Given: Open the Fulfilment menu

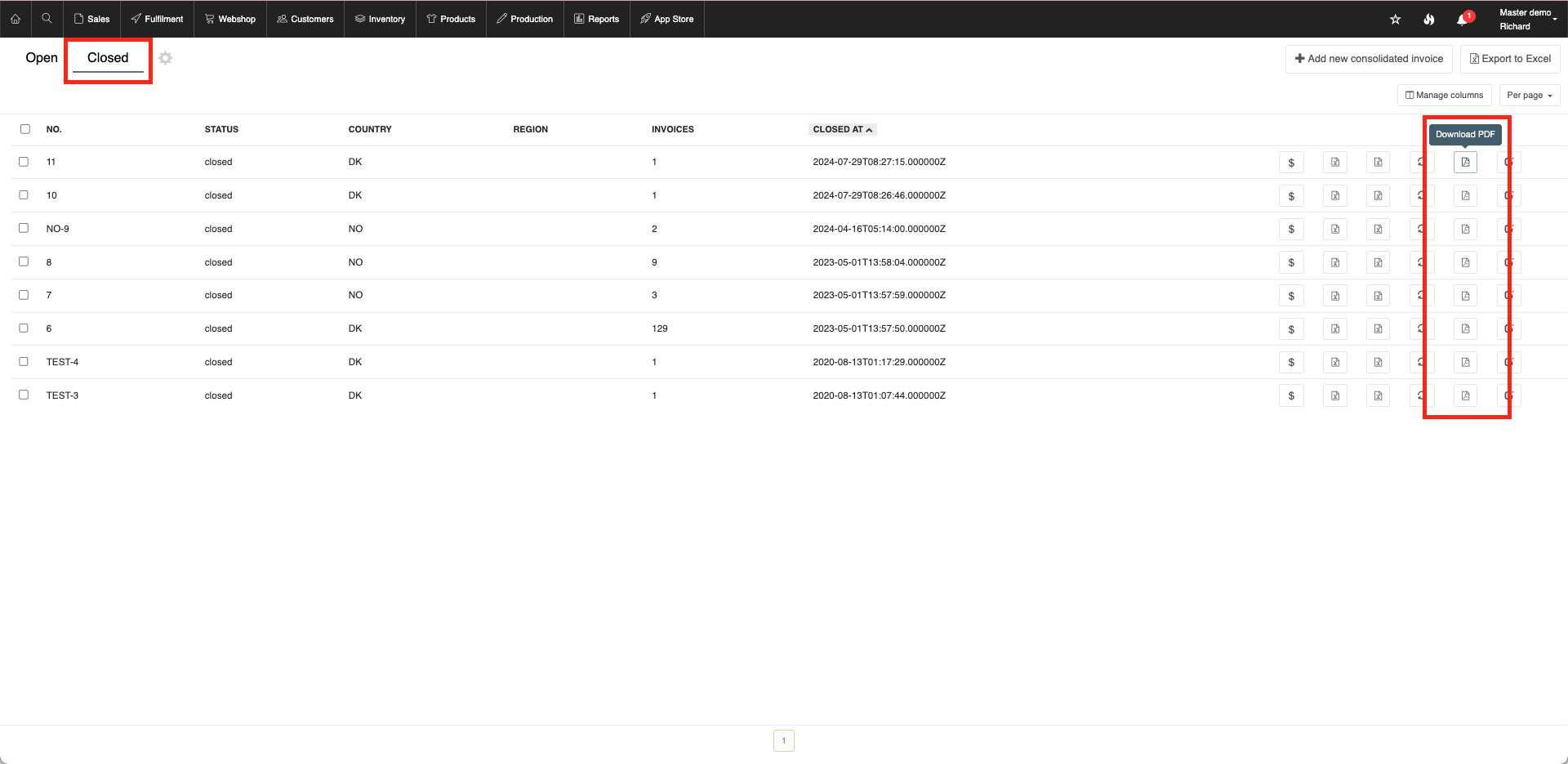Looking at the screenshot, I should pyautogui.click(x=157, y=19).
